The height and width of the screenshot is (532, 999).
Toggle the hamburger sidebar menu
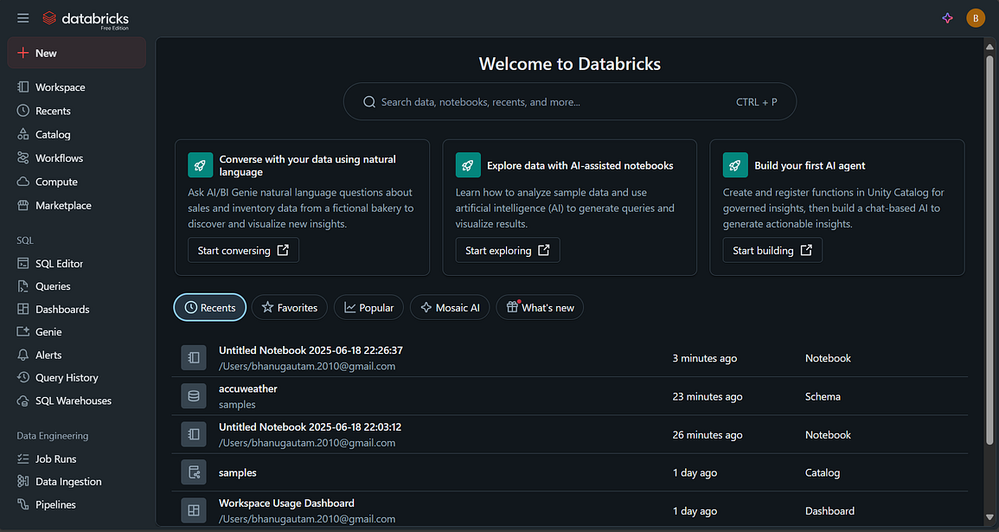[x=23, y=18]
